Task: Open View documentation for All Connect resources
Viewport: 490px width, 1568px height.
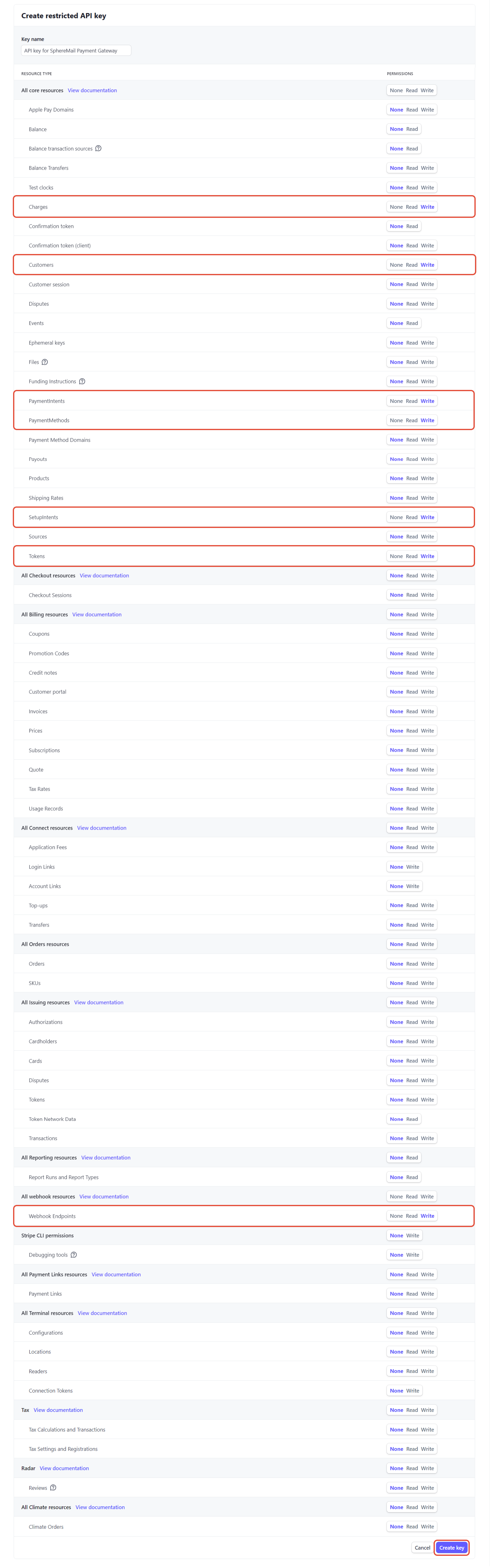Action: [x=102, y=828]
